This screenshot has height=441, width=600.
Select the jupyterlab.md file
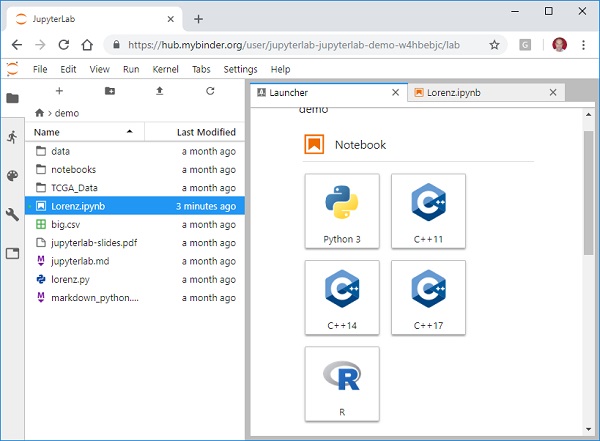[x=135, y=261]
